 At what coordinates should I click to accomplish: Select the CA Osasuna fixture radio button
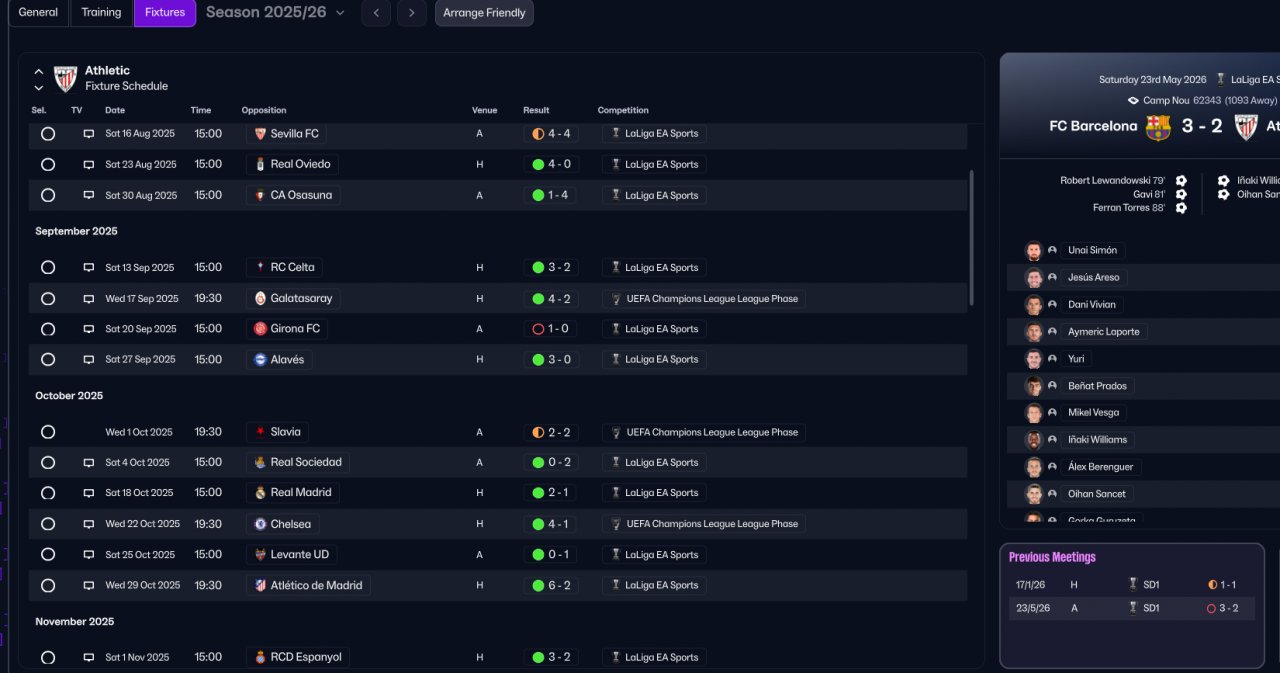click(48, 195)
